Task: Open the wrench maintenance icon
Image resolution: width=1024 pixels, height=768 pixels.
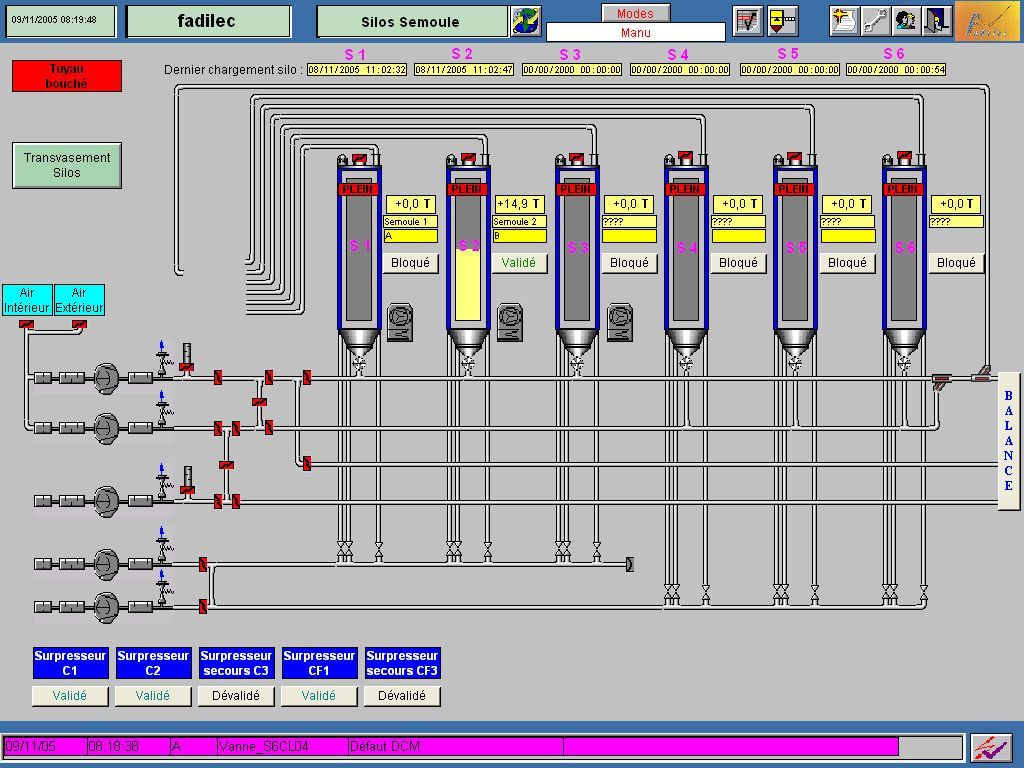Action: (x=875, y=21)
